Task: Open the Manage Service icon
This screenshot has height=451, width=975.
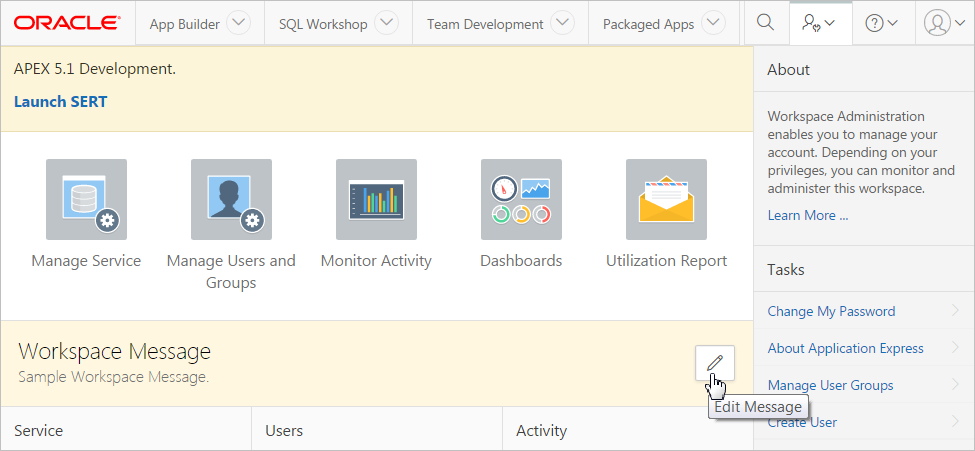Action: pos(86,199)
